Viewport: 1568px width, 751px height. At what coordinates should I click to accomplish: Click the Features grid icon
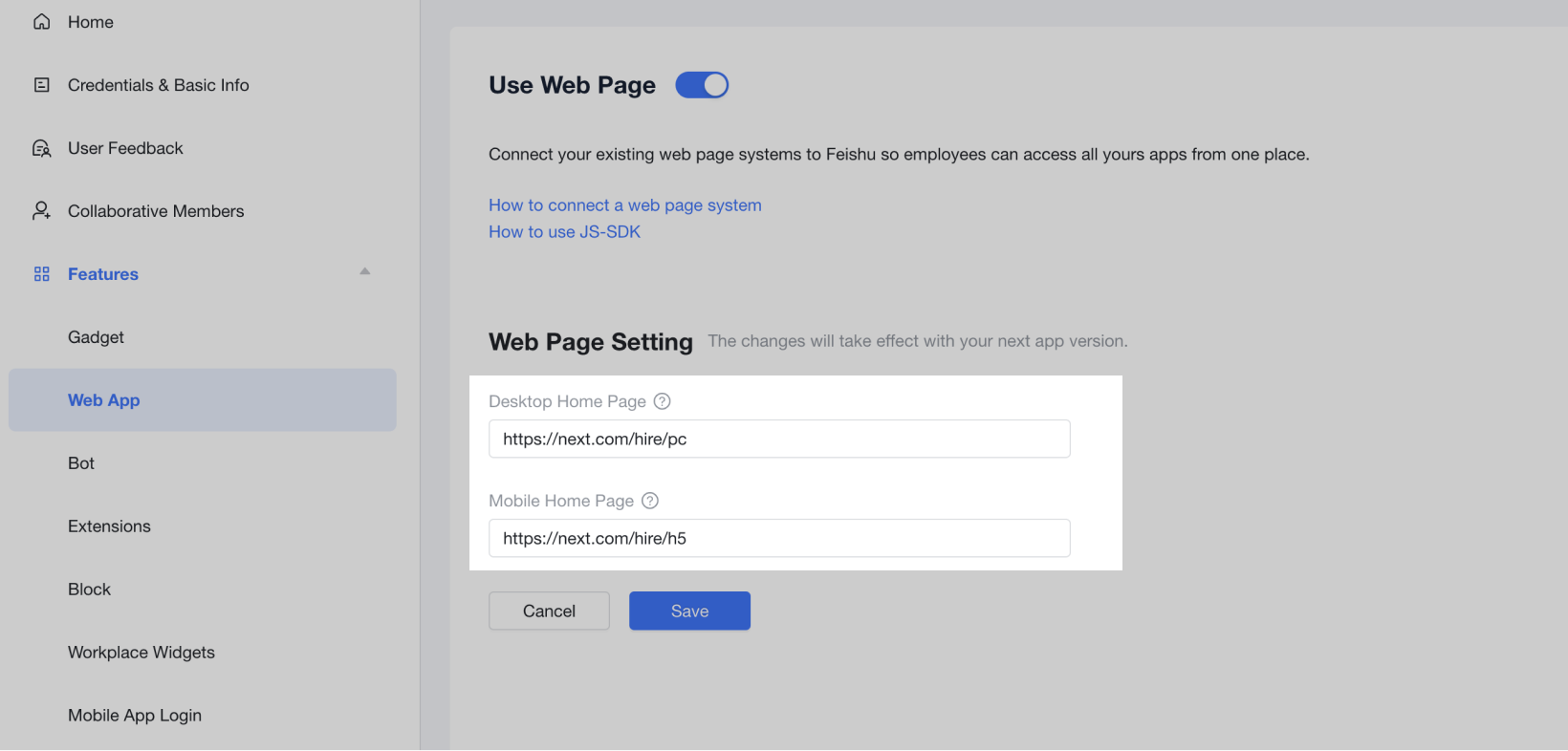point(42,274)
